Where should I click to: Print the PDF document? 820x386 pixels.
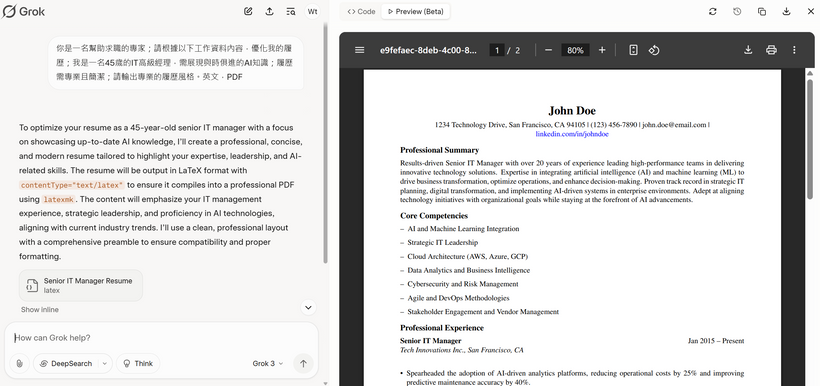click(771, 50)
